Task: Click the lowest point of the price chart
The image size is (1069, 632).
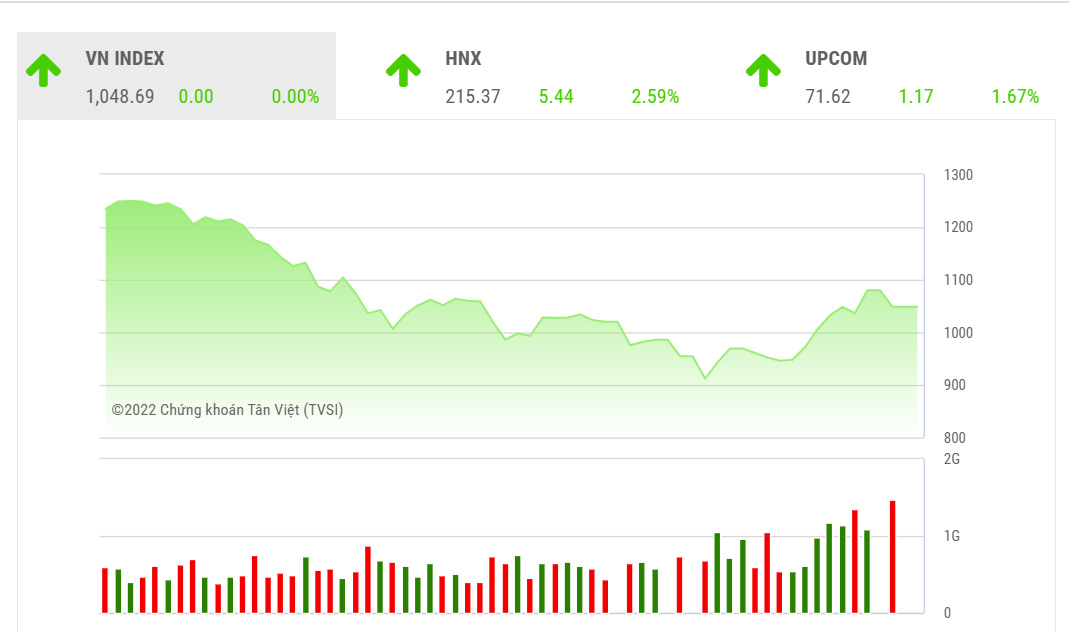Action: 705,378
